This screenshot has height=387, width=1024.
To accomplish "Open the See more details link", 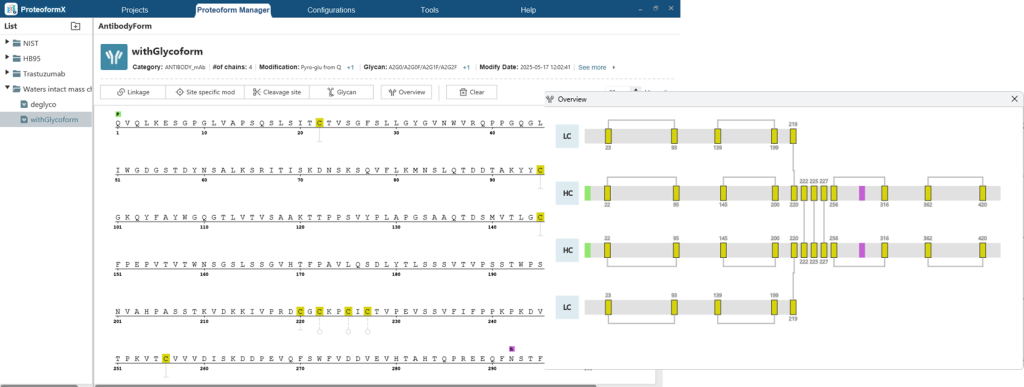I will click(x=592, y=67).
